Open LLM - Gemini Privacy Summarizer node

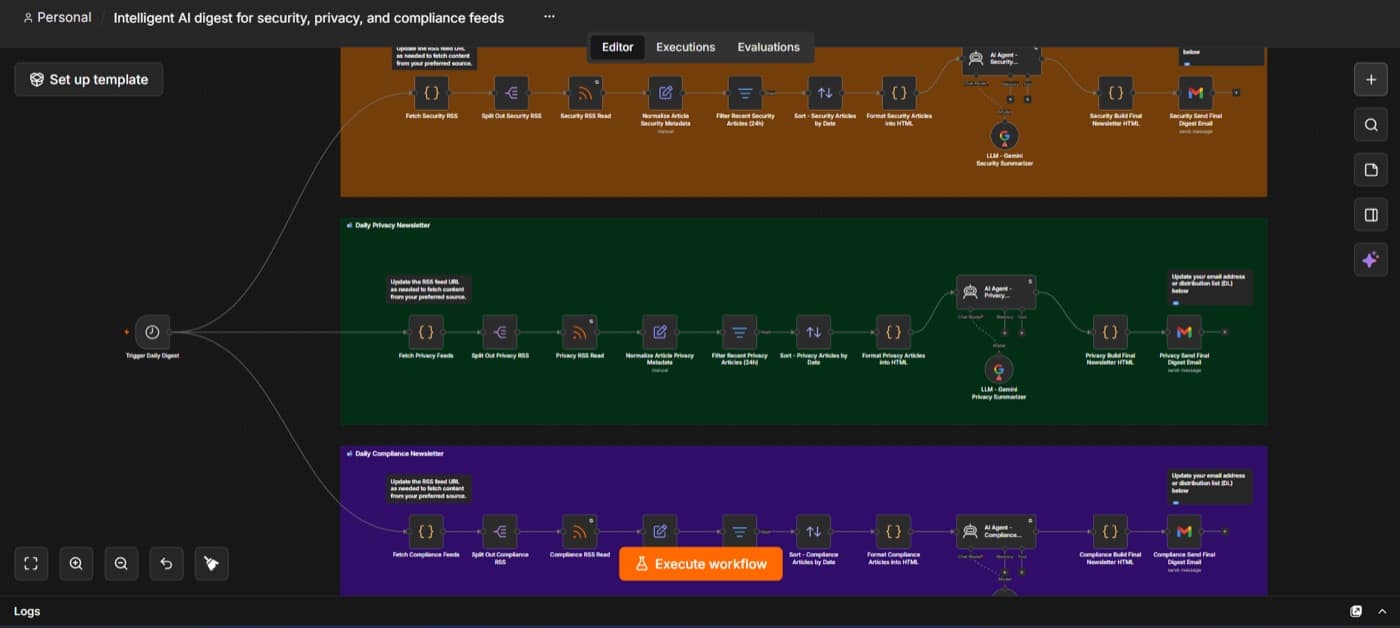(x=999, y=370)
